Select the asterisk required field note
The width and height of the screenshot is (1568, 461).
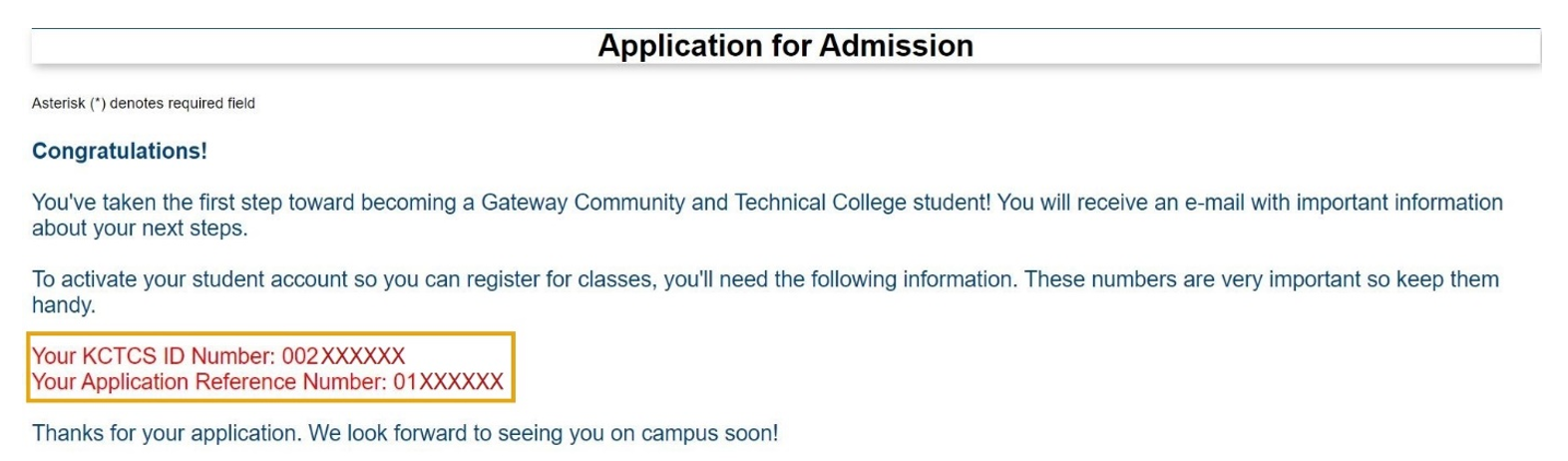(x=144, y=103)
